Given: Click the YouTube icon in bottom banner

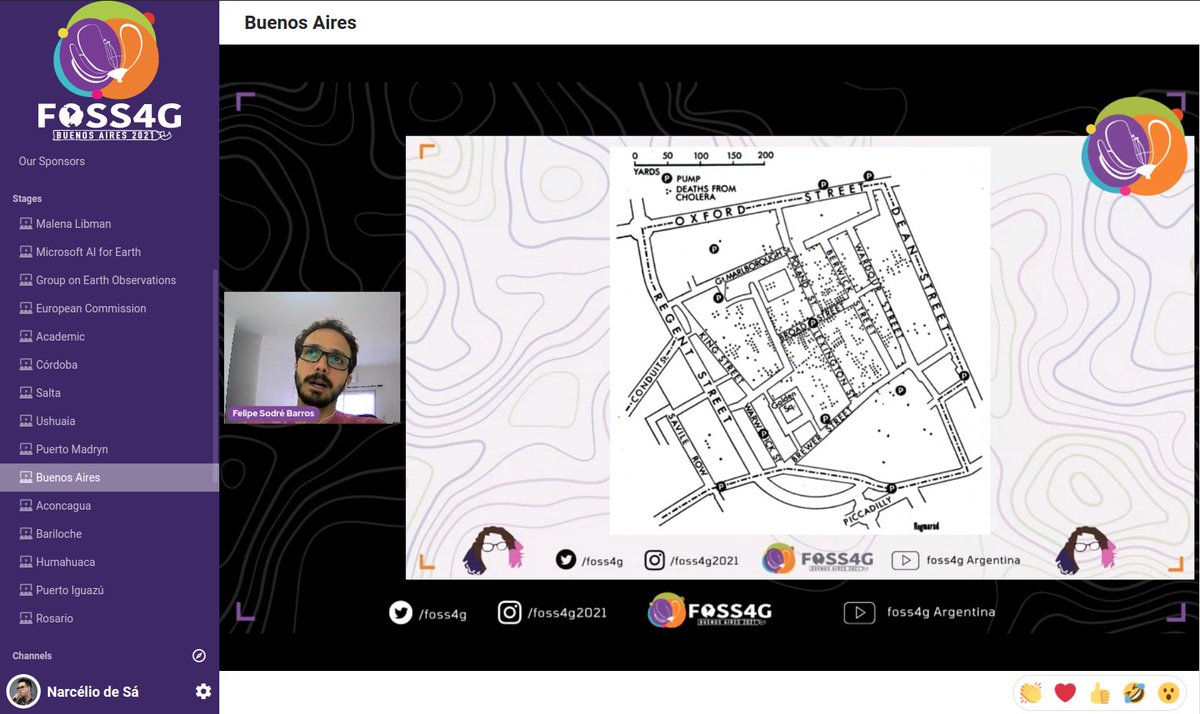Looking at the screenshot, I should pyautogui.click(x=859, y=613).
